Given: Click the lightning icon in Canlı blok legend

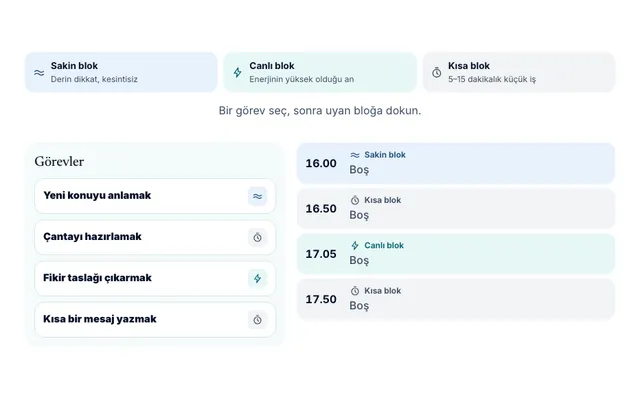Looking at the screenshot, I should 238,73.
